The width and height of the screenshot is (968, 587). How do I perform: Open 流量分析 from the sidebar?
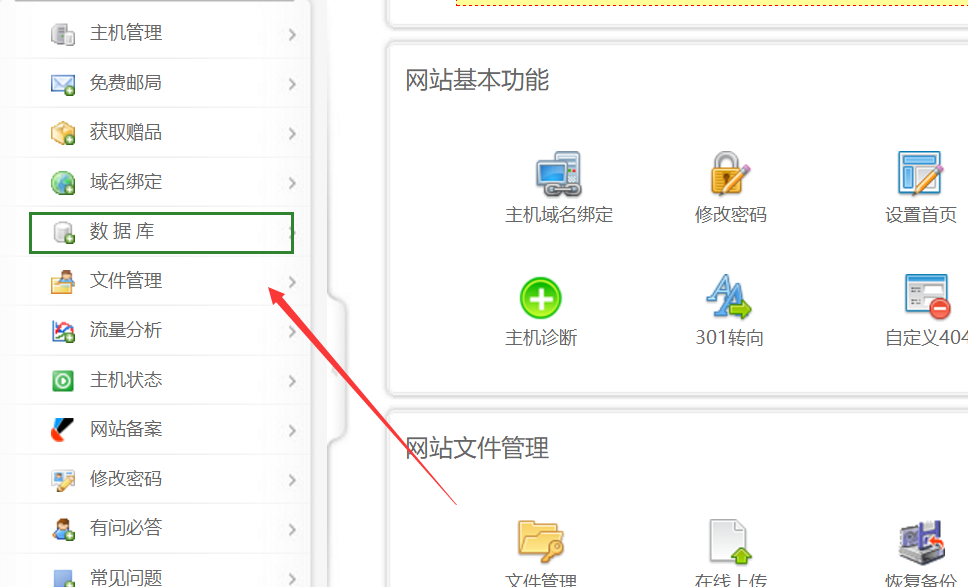[x=126, y=330]
